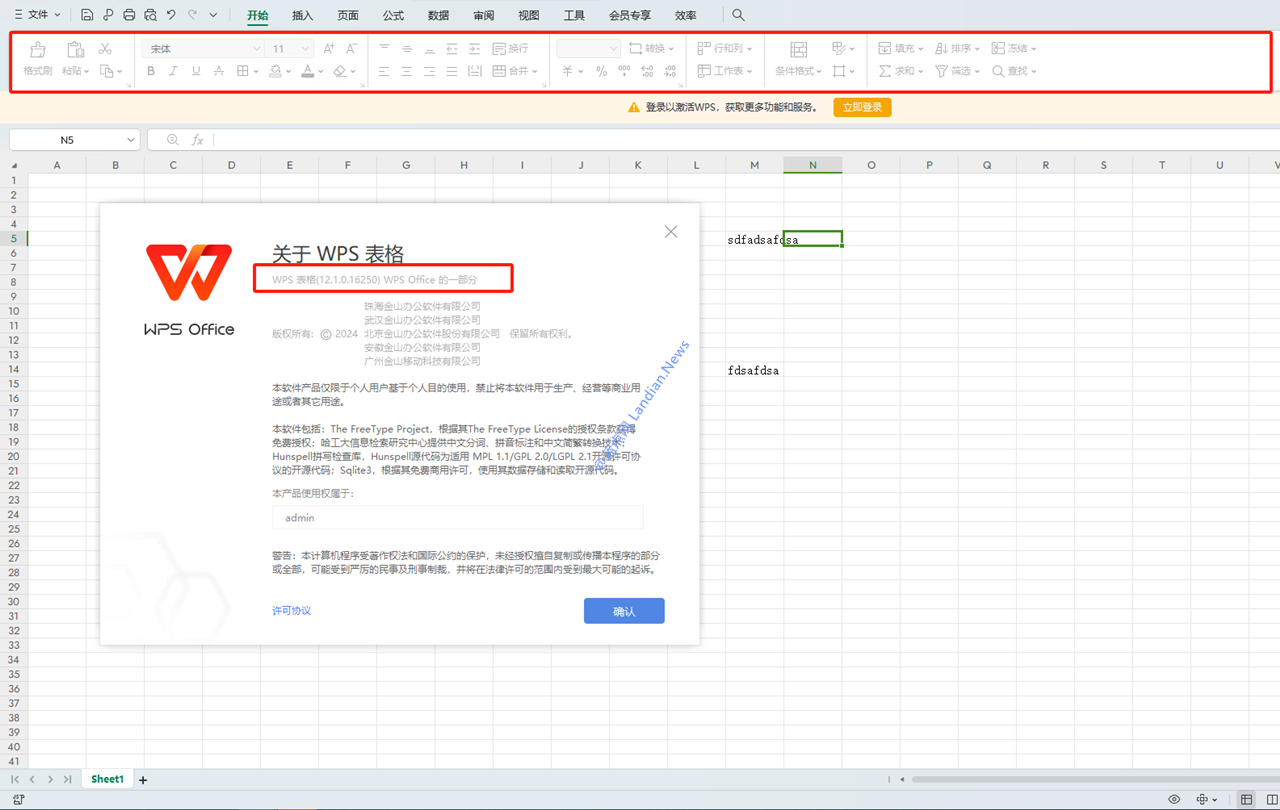Click the undo arrow icon
The width and height of the screenshot is (1280, 810).
click(171, 15)
